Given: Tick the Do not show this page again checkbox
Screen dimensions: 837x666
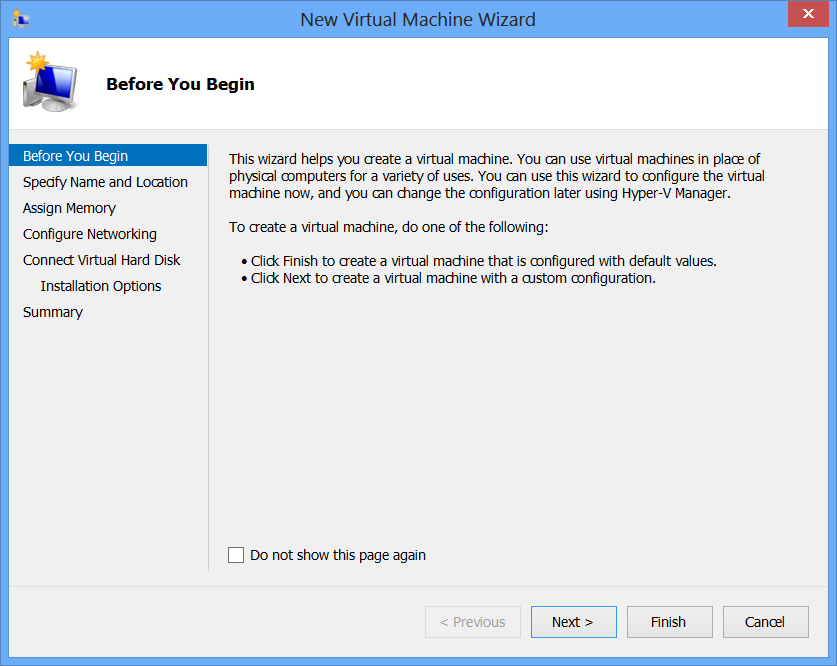Looking at the screenshot, I should click(236, 555).
